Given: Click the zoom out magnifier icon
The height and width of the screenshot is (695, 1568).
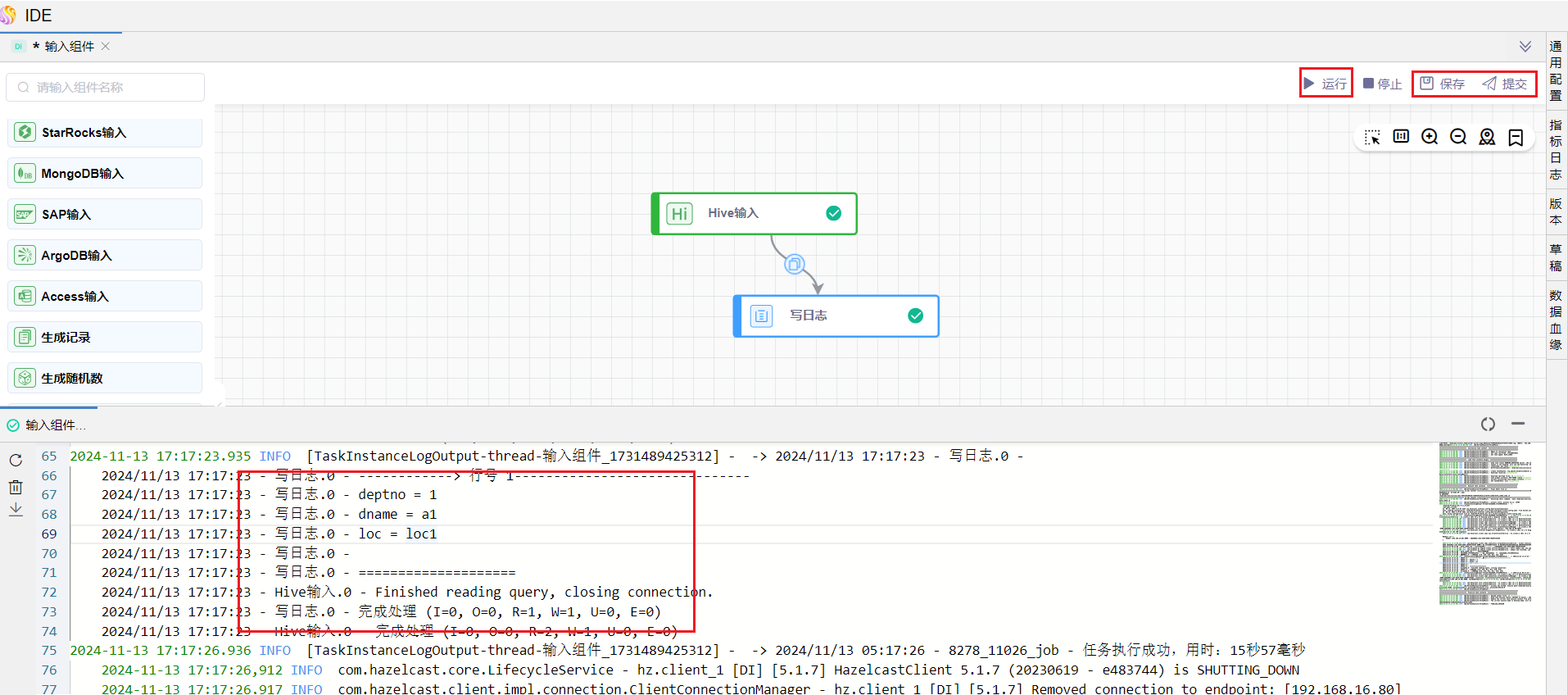Looking at the screenshot, I should (1458, 137).
